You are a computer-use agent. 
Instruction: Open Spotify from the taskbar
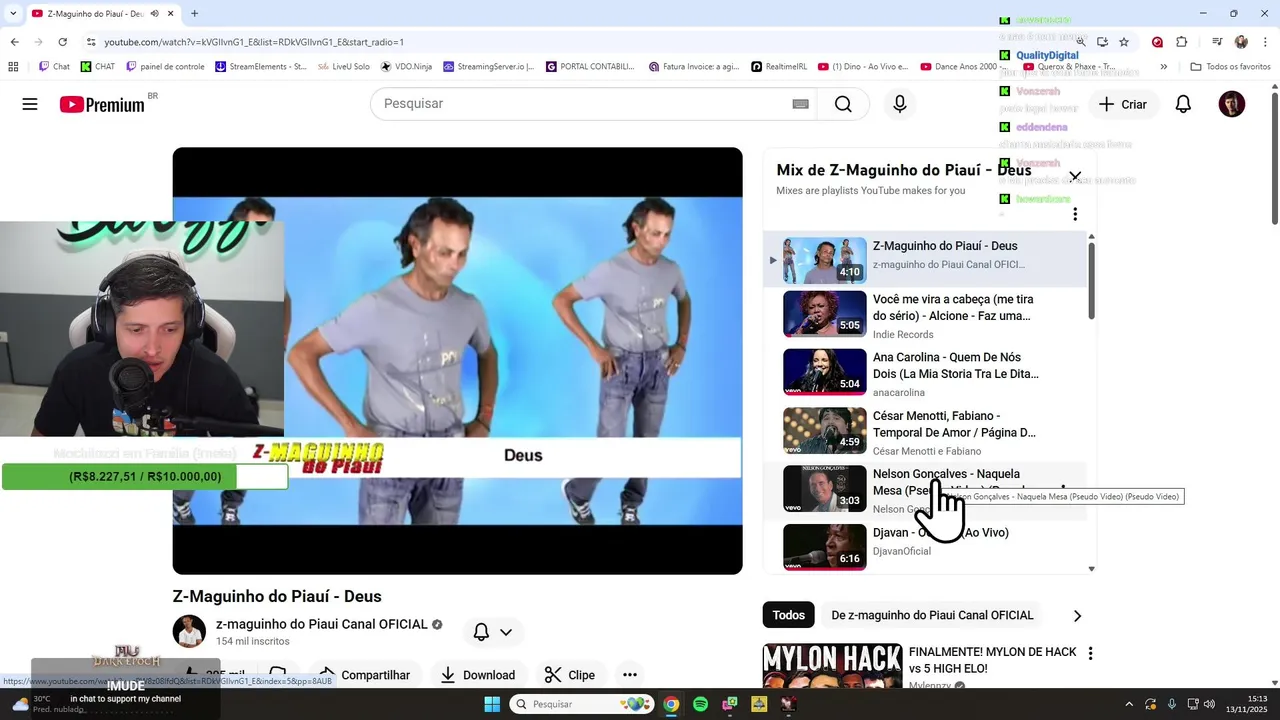click(x=700, y=704)
